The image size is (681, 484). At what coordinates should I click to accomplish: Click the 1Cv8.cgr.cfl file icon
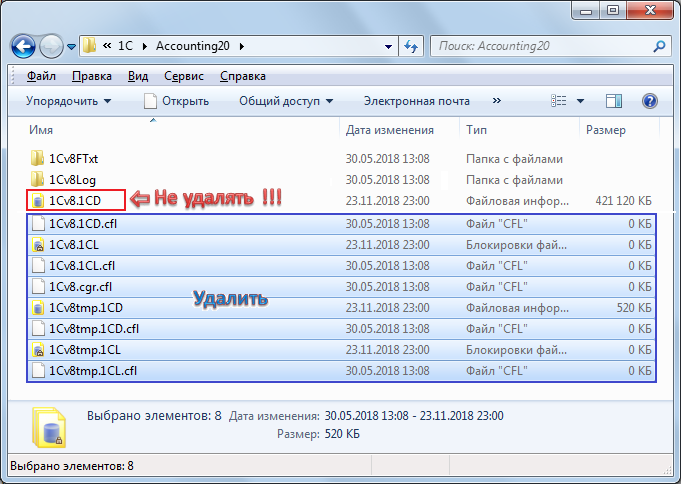click(38, 287)
